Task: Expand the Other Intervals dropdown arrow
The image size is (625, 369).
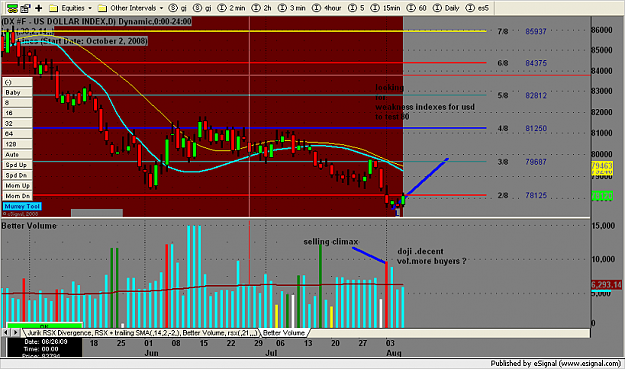Action: (x=161, y=8)
